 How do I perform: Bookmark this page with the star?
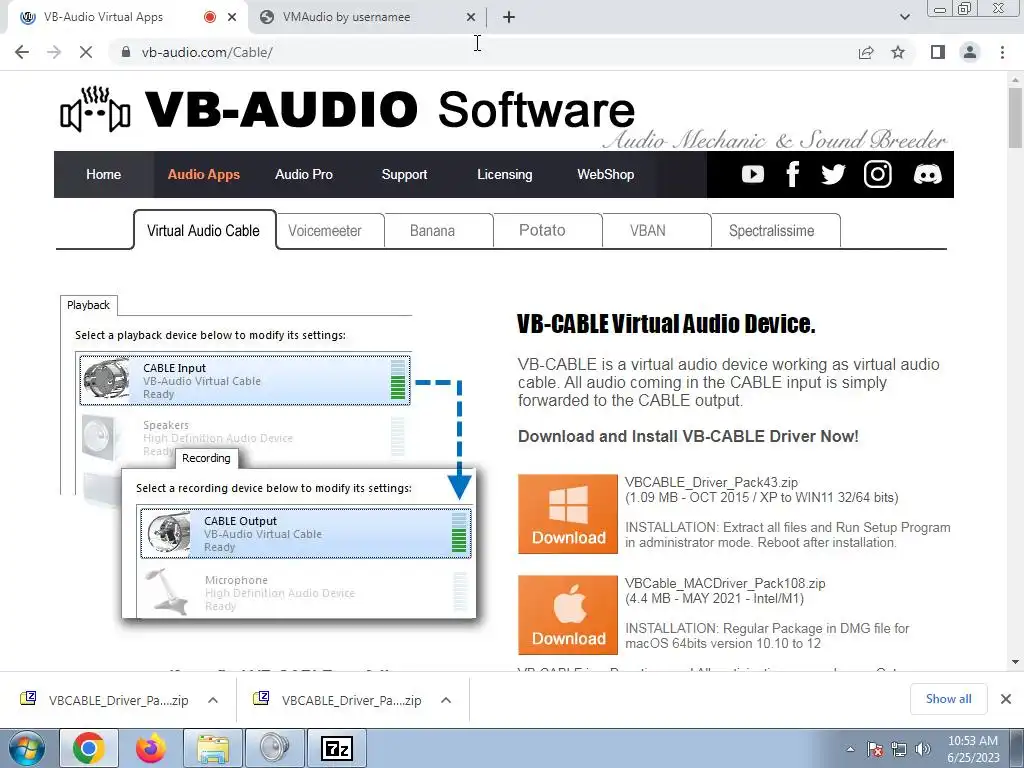coord(898,52)
